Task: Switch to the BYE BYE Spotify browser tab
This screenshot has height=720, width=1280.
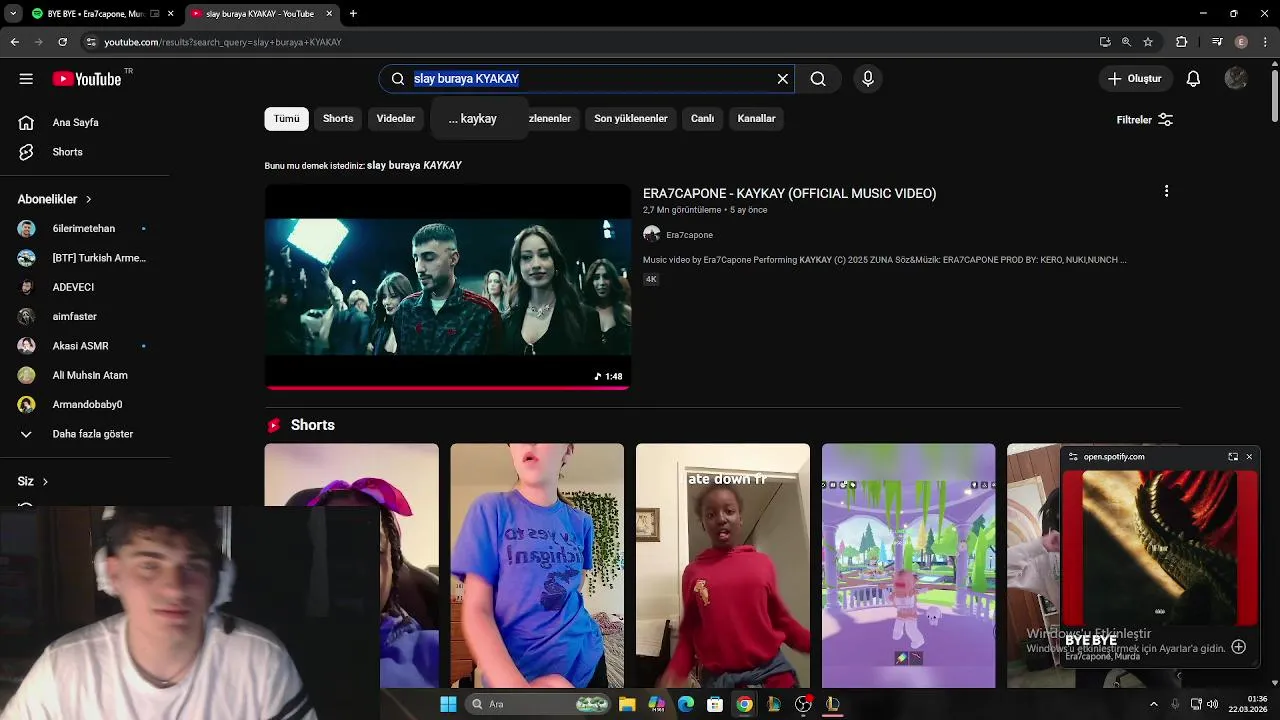Action: point(95,14)
